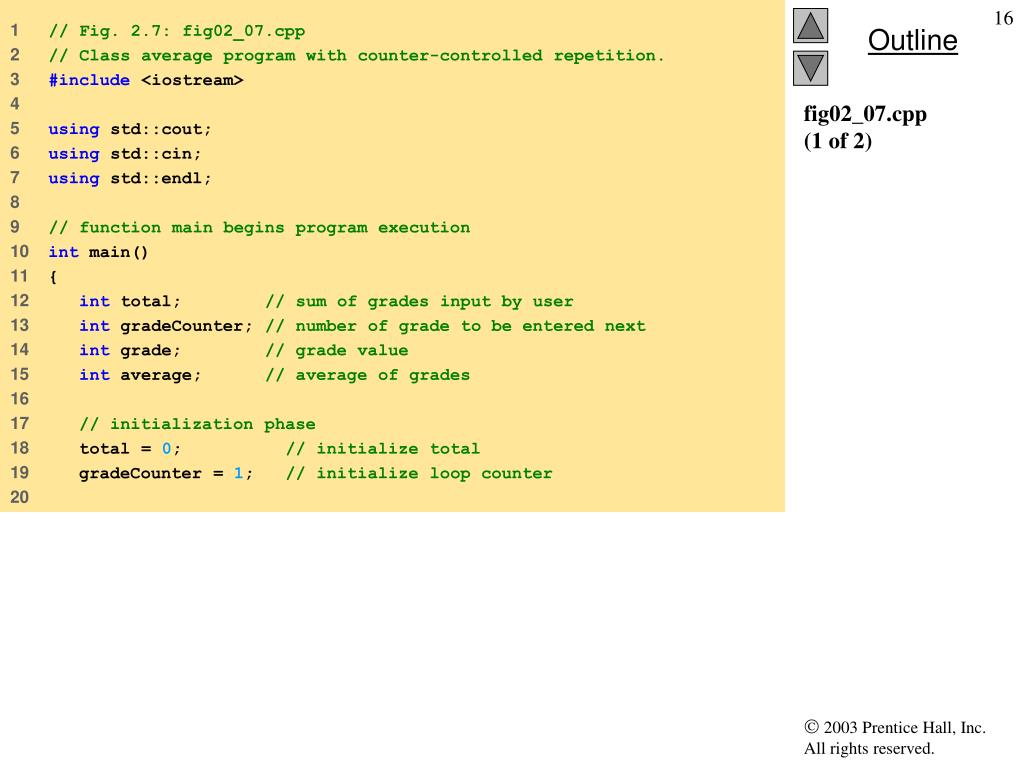Click the 'int total;' declaration
The width and height of the screenshot is (1024, 768).
point(130,302)
